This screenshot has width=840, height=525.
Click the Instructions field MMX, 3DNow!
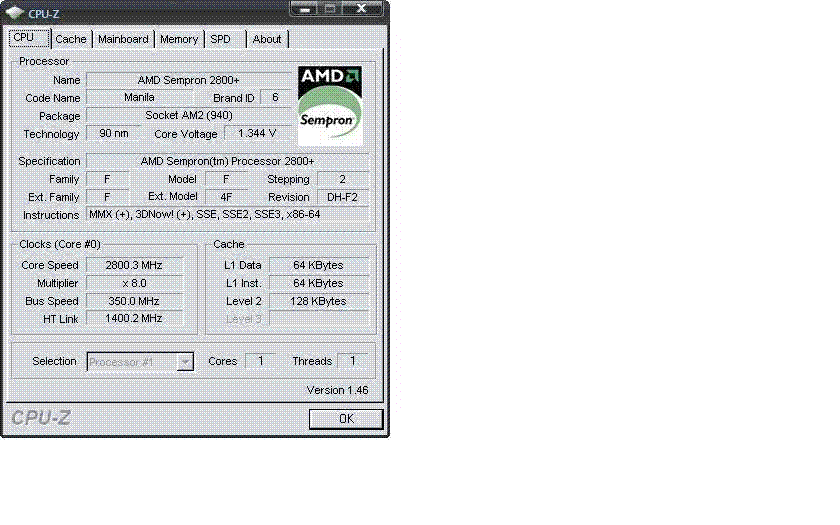point(228,214)
